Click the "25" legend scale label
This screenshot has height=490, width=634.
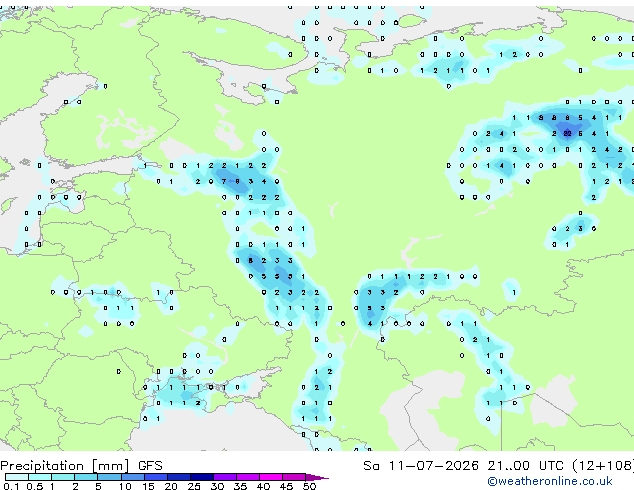[x=194, y=486]
